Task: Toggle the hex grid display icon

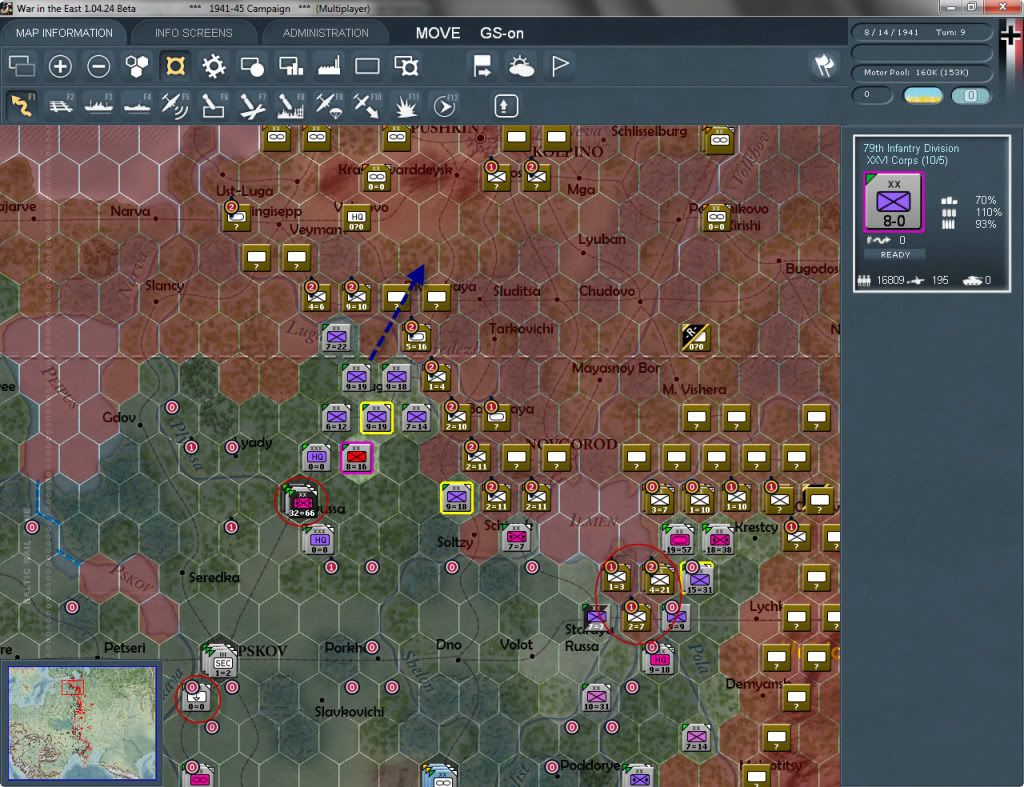Action: click(136, 66)
